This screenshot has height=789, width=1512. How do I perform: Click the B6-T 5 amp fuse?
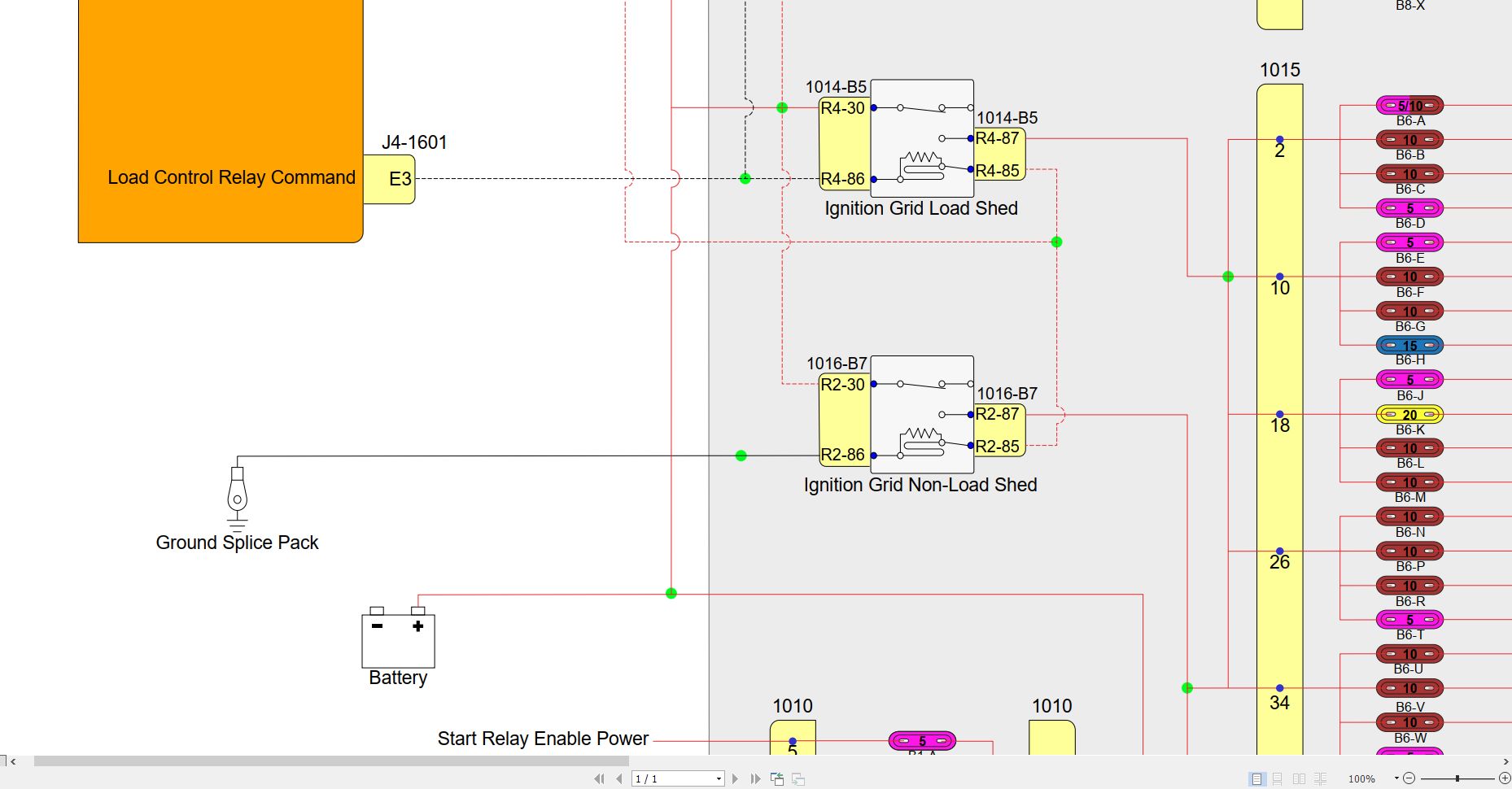[1409, 620]
